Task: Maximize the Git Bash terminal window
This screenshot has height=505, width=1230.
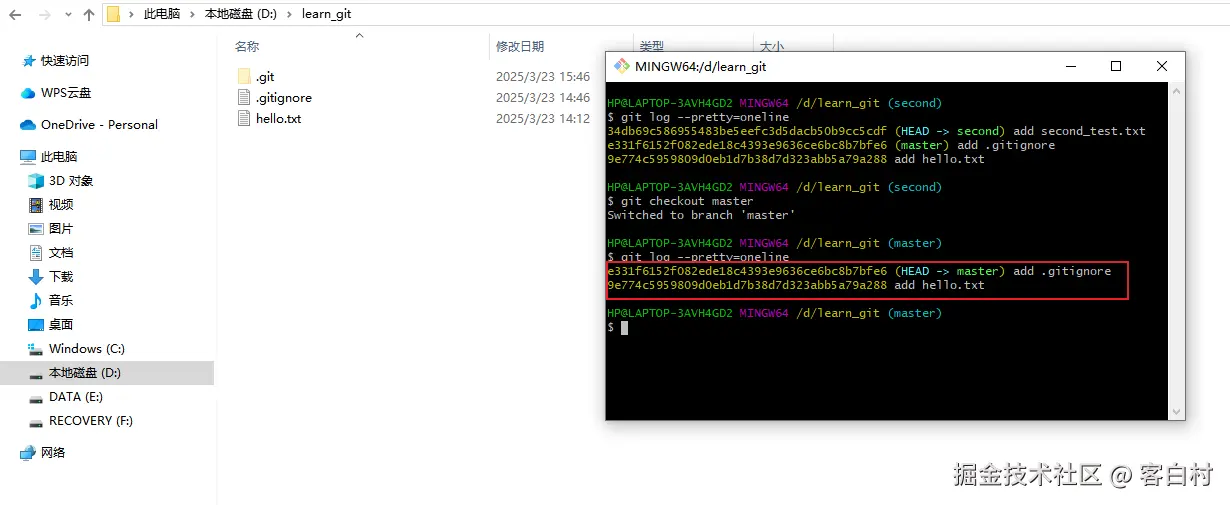Action: (x=1116, y=67)
